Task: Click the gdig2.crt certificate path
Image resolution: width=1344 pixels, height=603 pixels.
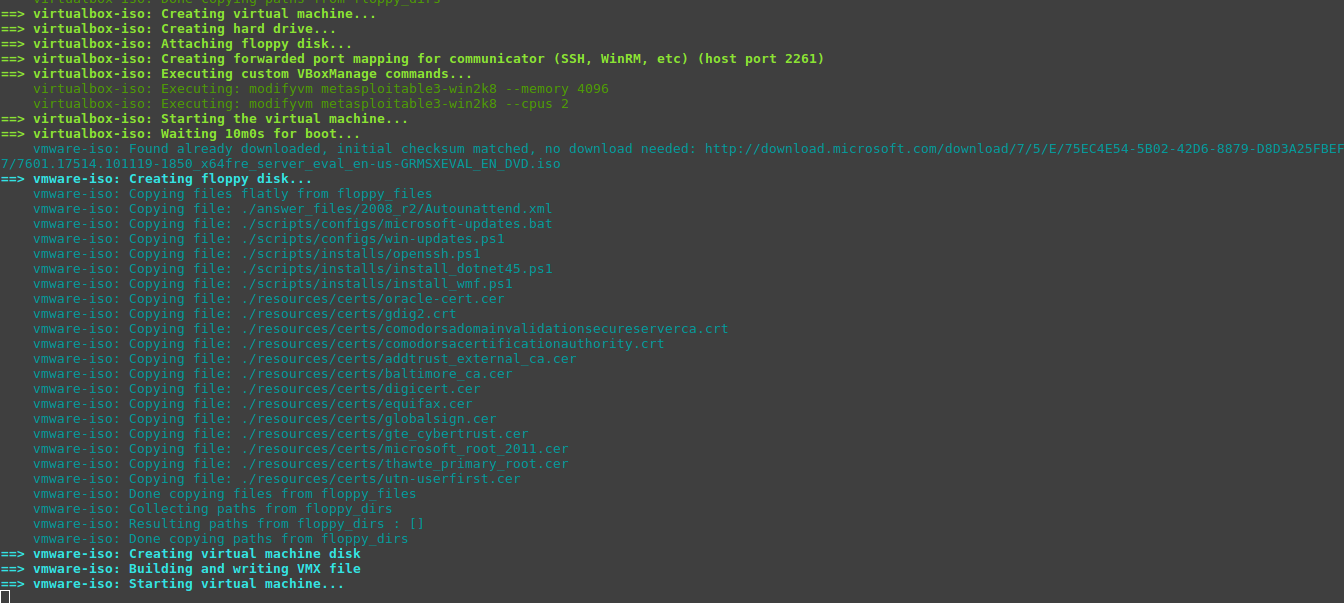Action: pyautogui.click(x=348, y=314)
